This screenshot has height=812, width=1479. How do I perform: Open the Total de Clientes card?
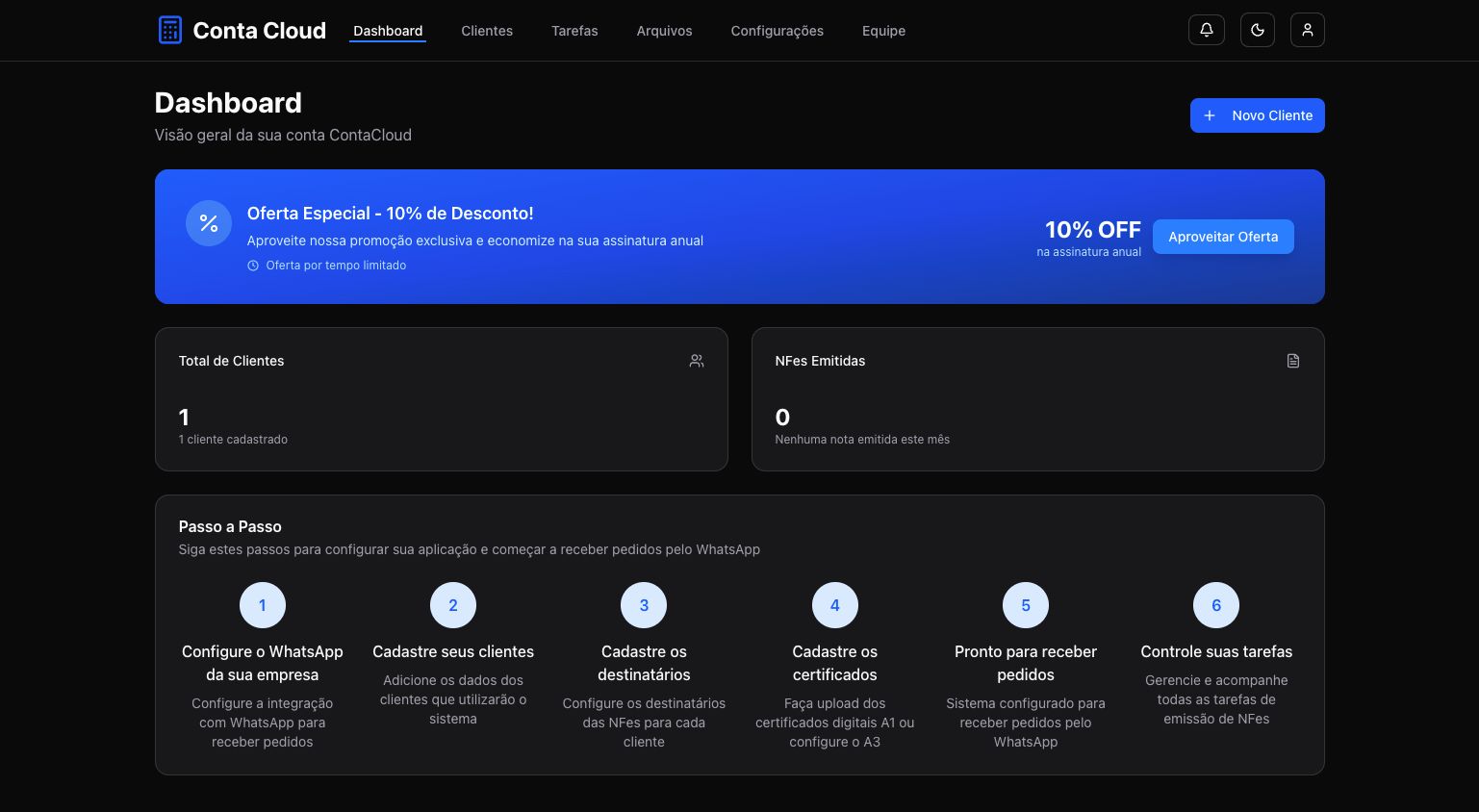pos(441,399)
